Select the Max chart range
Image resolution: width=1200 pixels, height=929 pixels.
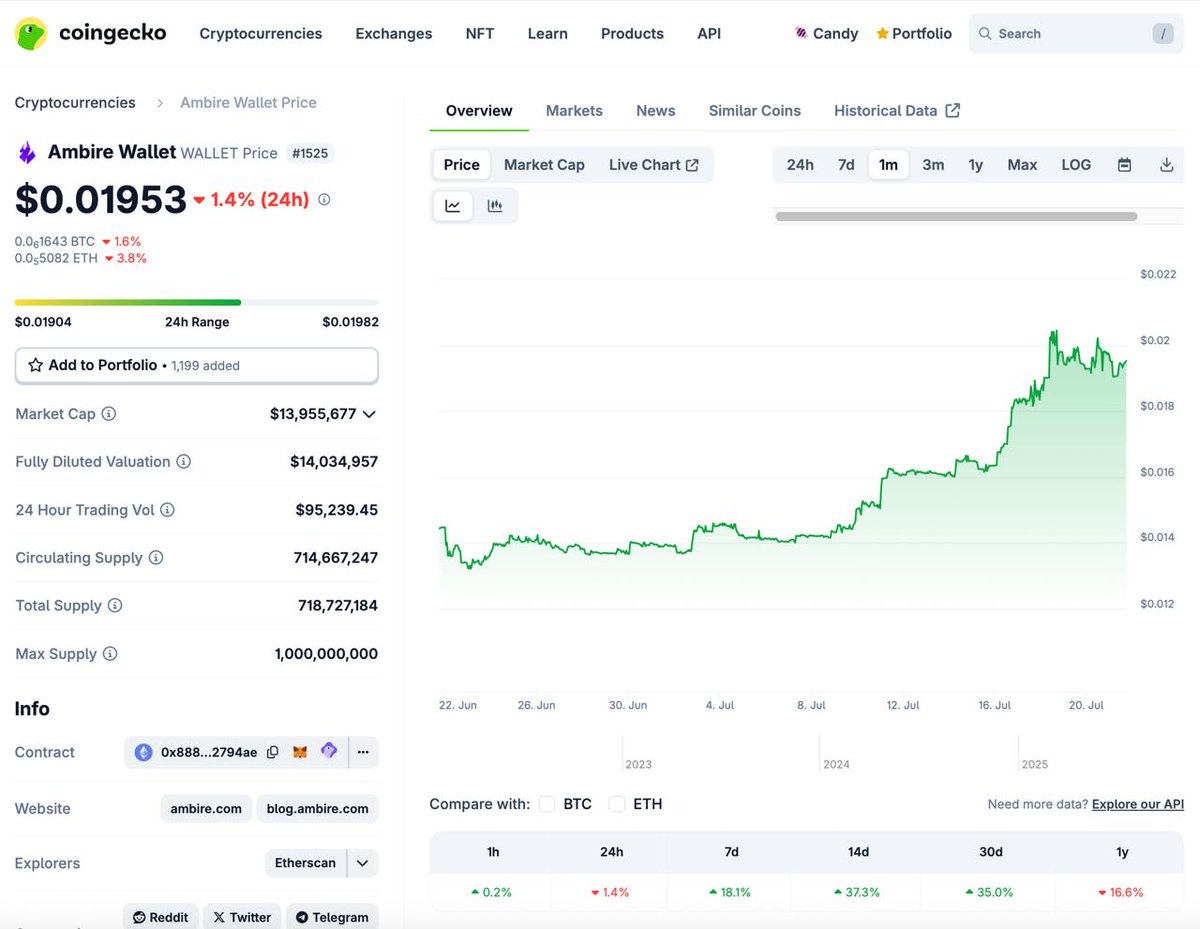coord(1022,165)
